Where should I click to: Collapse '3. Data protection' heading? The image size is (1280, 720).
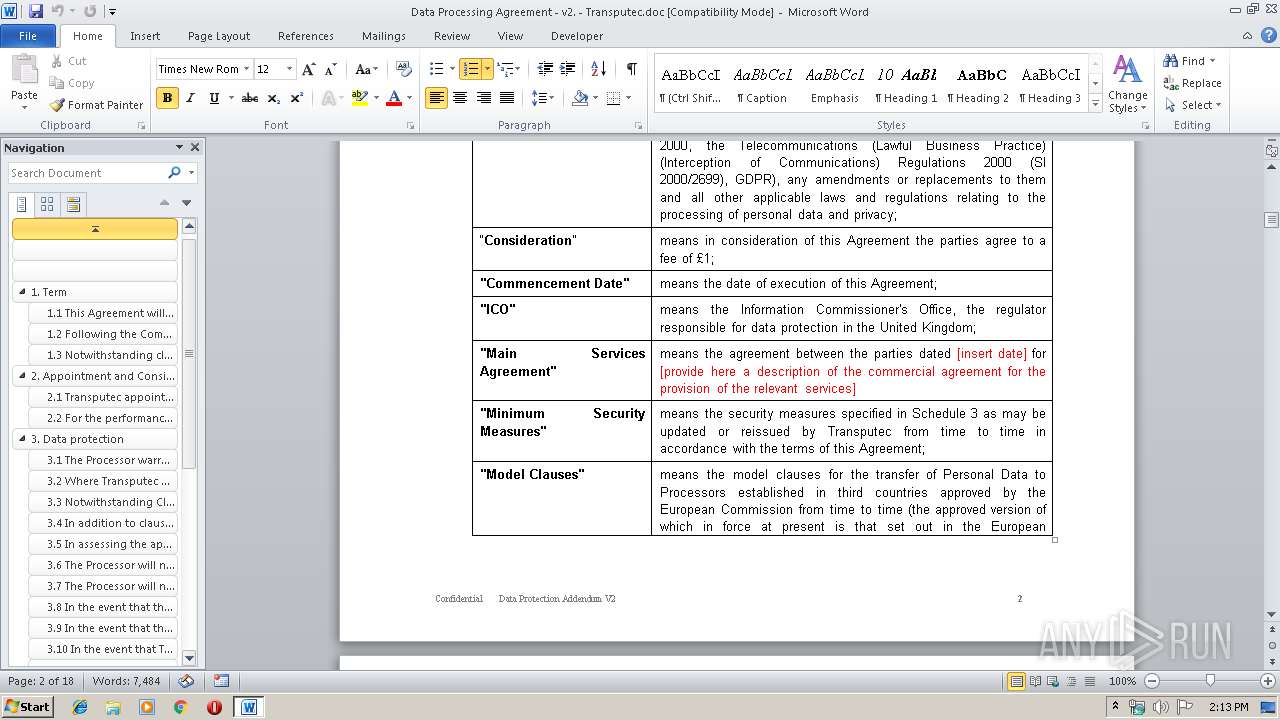pyautogui.click(x=22, y=439)
